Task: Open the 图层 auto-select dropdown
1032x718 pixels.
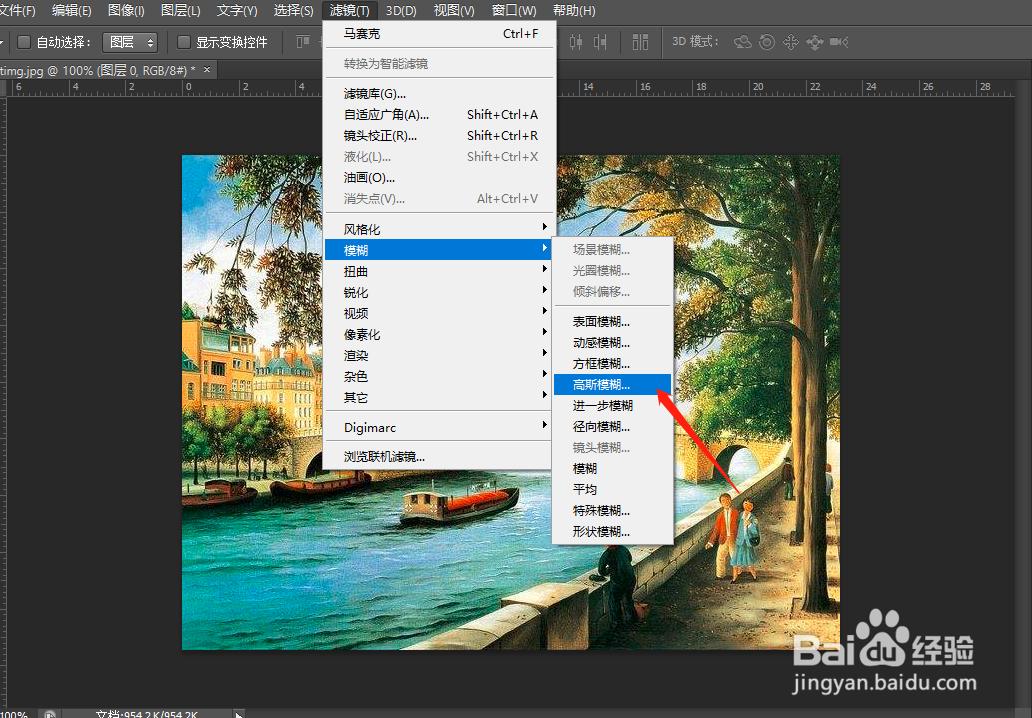Action: (130, 42)
